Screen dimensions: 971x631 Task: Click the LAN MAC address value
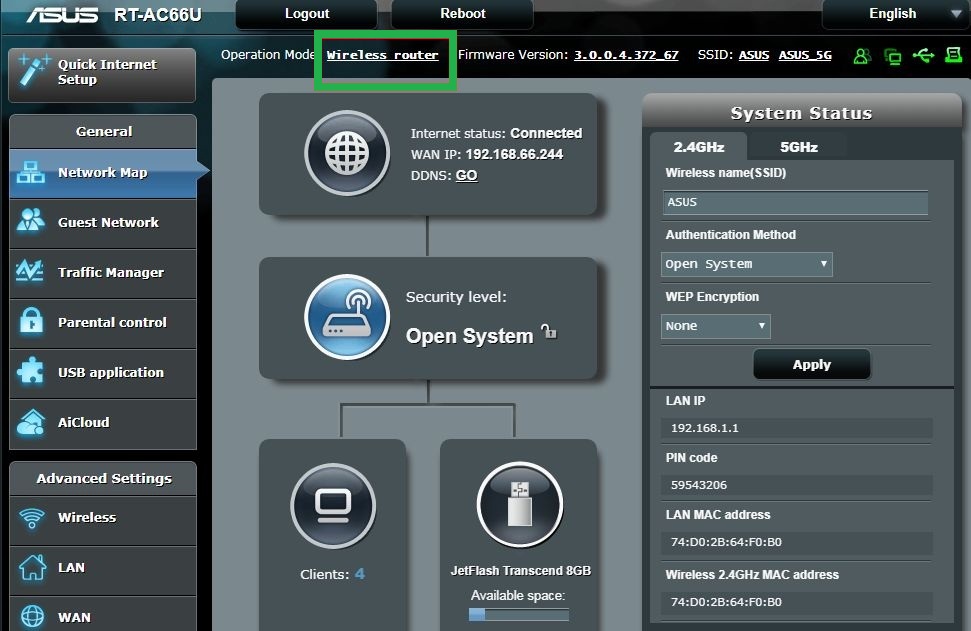point(726,542)
